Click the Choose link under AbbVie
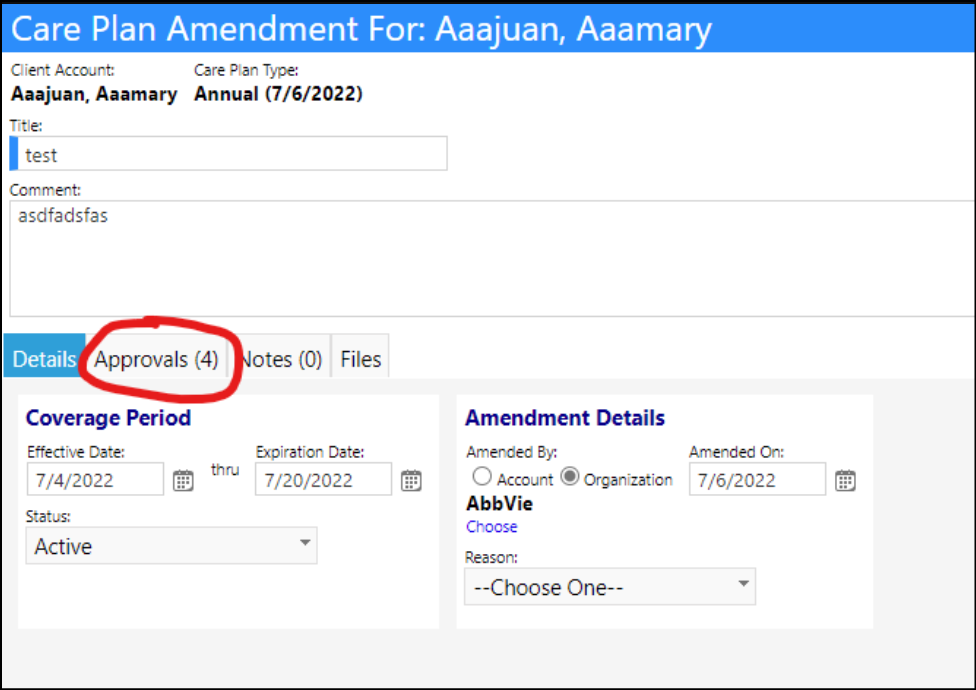 pos(492,526)
